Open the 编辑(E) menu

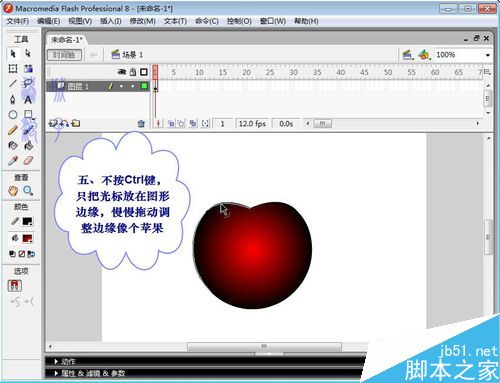pos(48,21)
